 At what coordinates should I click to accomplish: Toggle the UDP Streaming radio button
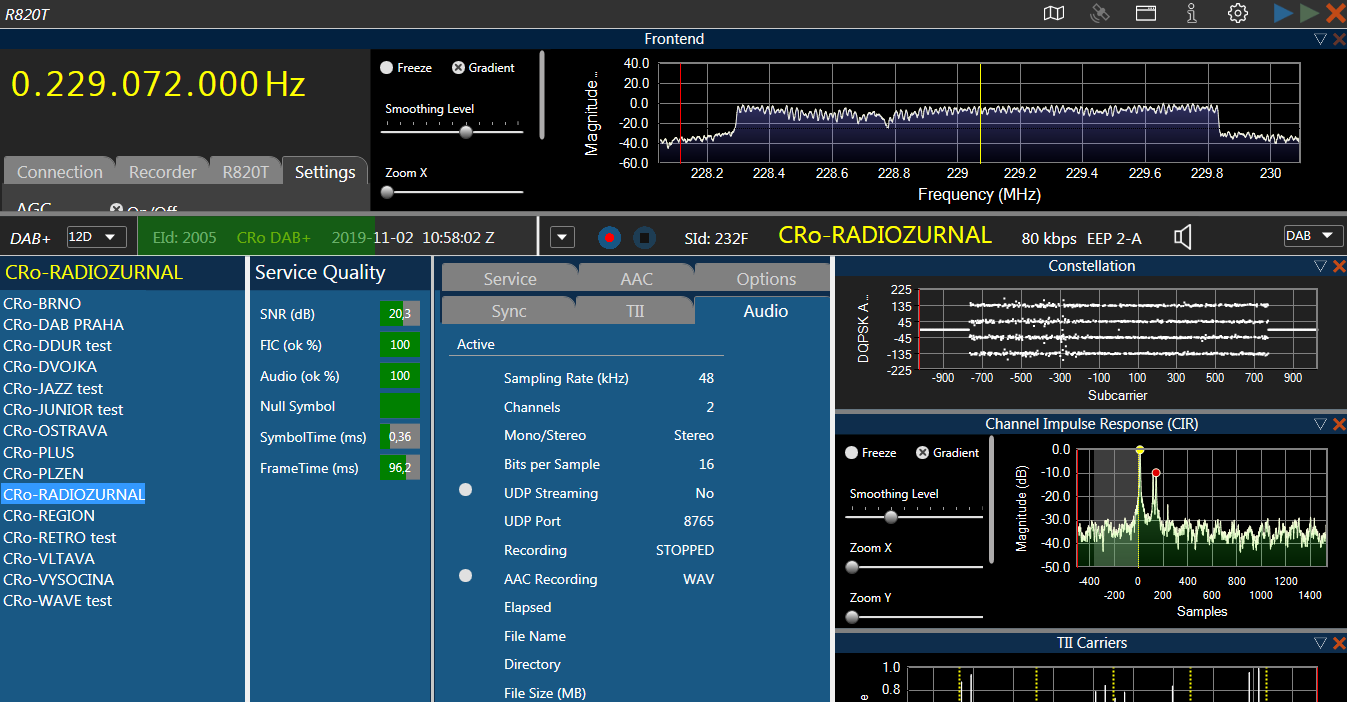click(x=465, y=490)
